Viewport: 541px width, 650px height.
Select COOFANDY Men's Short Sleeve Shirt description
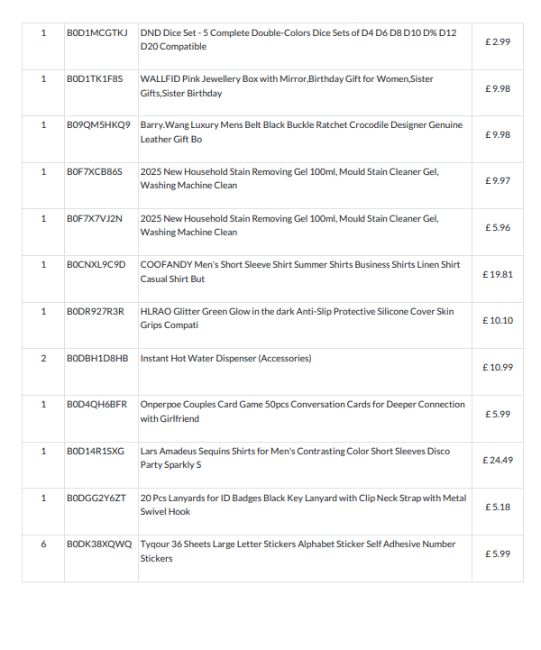(x=300, y=272)
